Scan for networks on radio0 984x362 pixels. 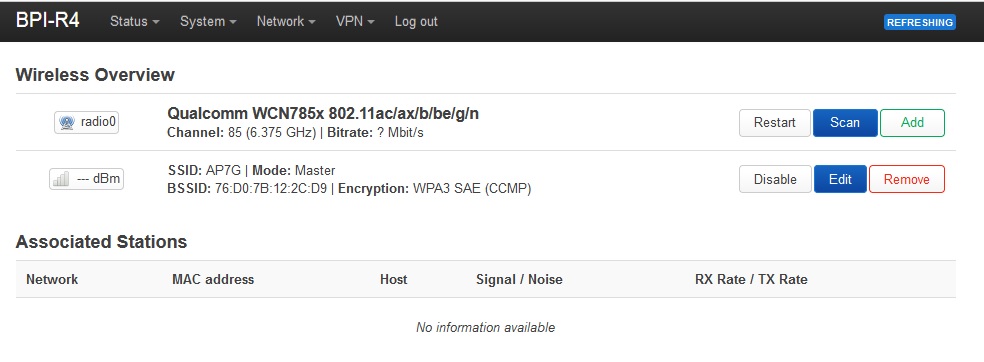point(845,123)
